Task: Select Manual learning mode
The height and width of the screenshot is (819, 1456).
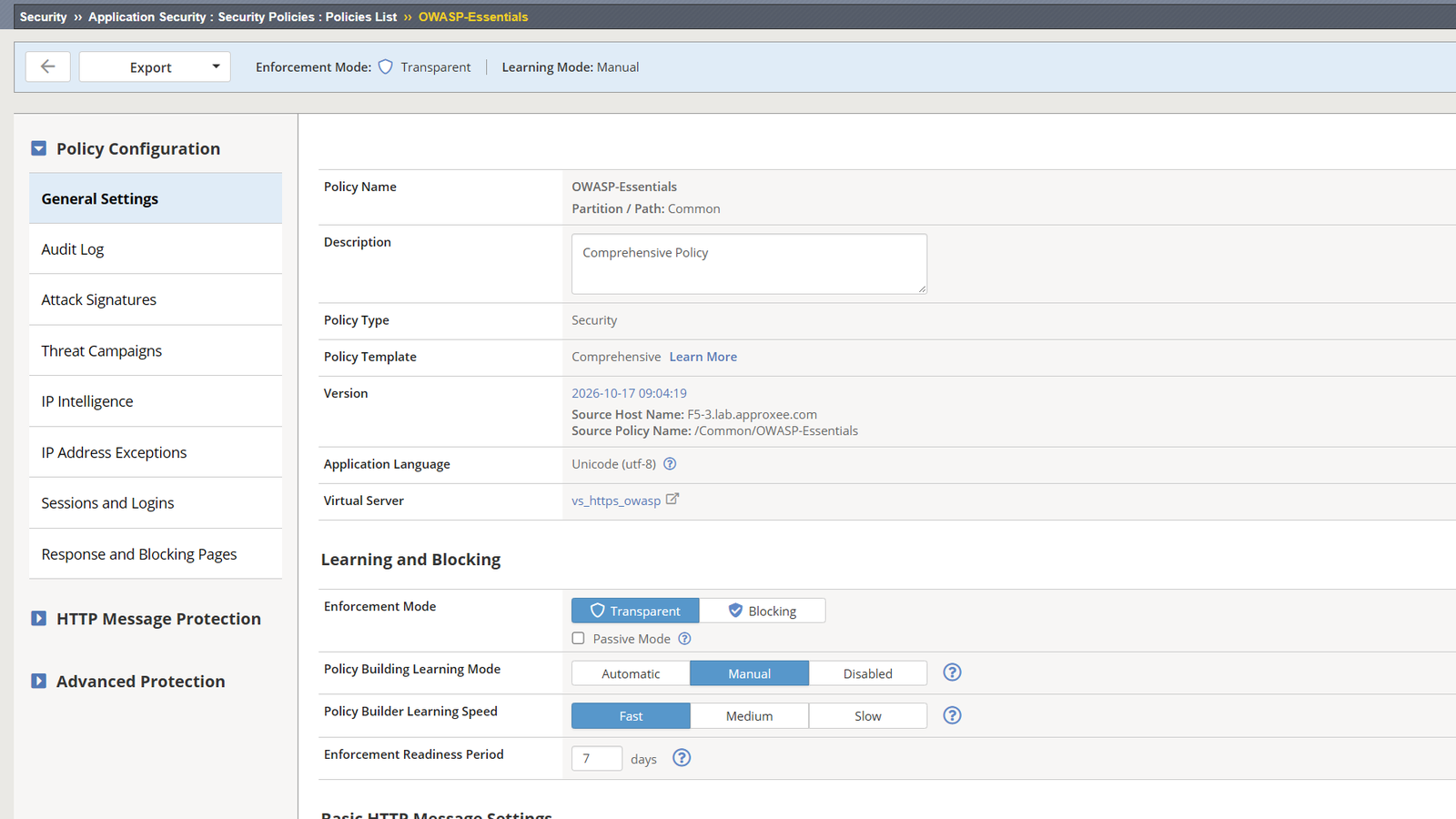Action: [x=749, y=673]
